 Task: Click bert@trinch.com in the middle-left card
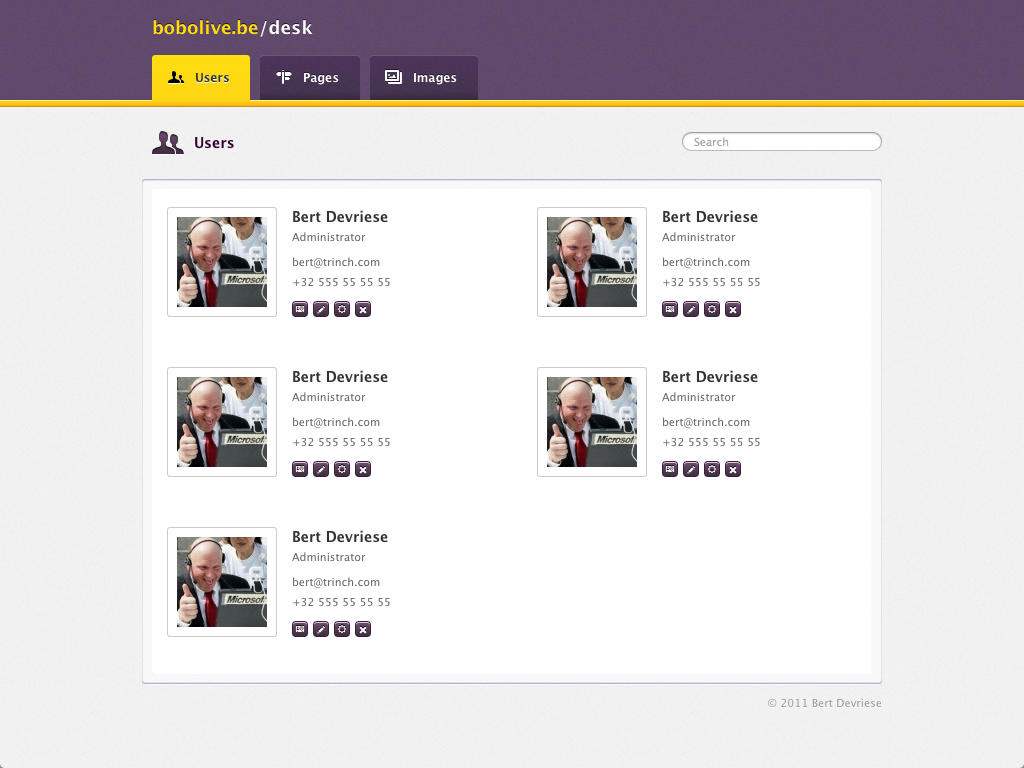coord(336,422)
